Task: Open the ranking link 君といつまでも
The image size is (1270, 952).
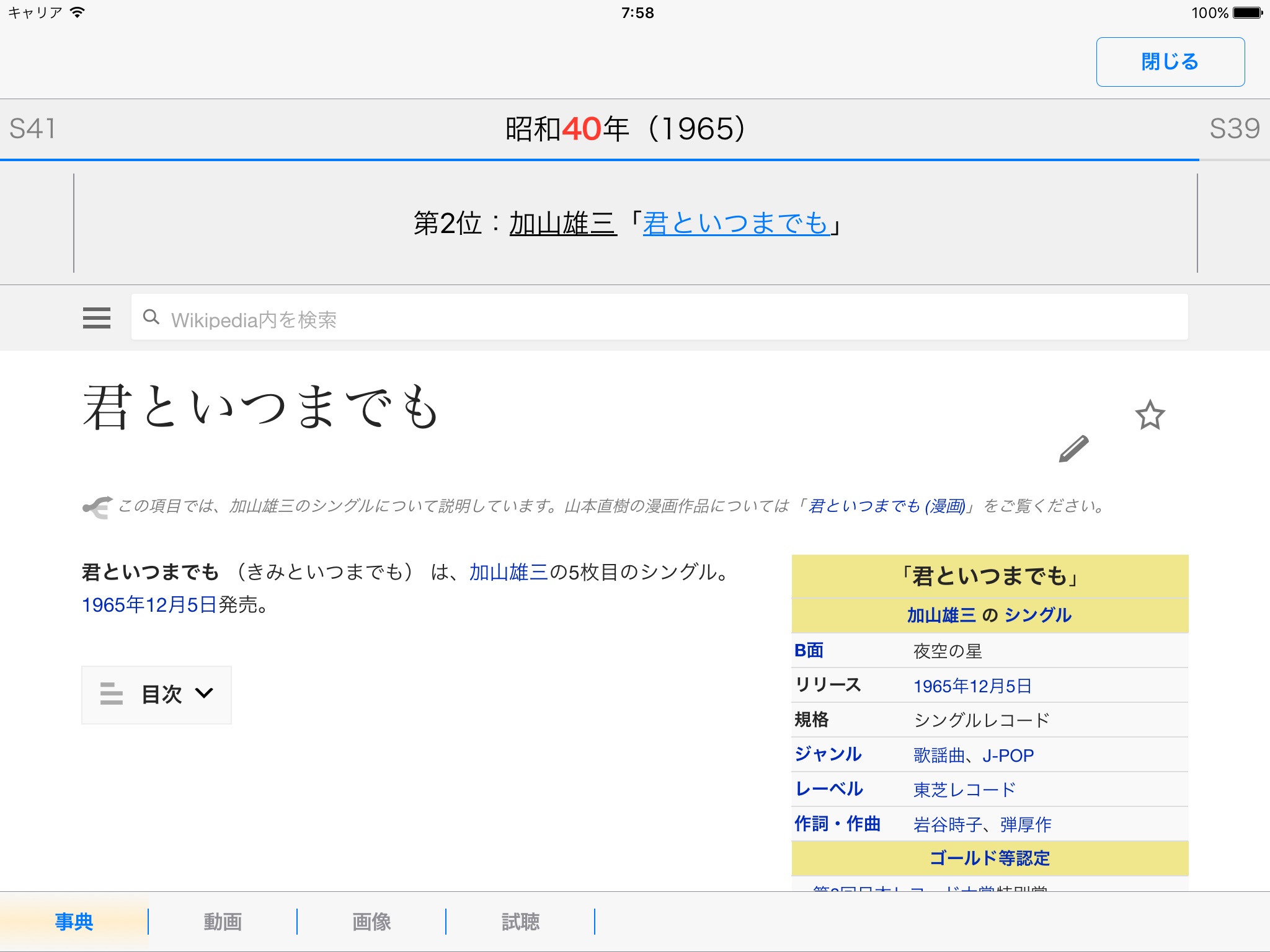Action: click(736, 223)
